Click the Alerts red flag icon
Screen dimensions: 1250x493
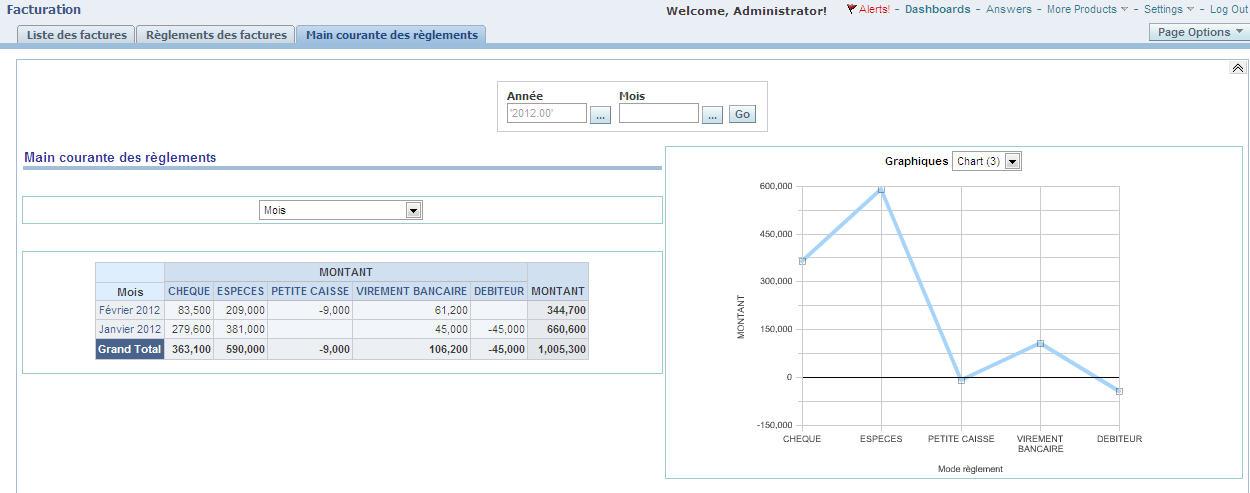pos(851,9)
